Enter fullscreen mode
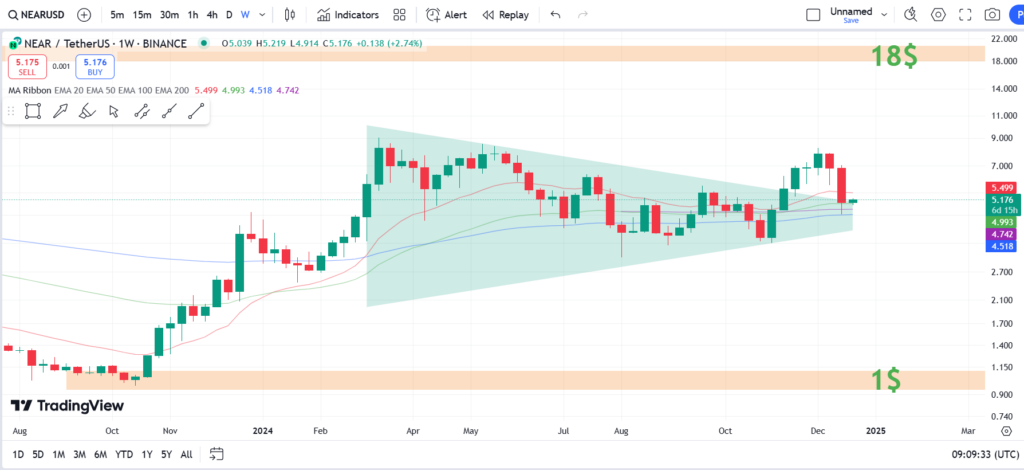Viewport: 1024px width, 470px height. 964,15
